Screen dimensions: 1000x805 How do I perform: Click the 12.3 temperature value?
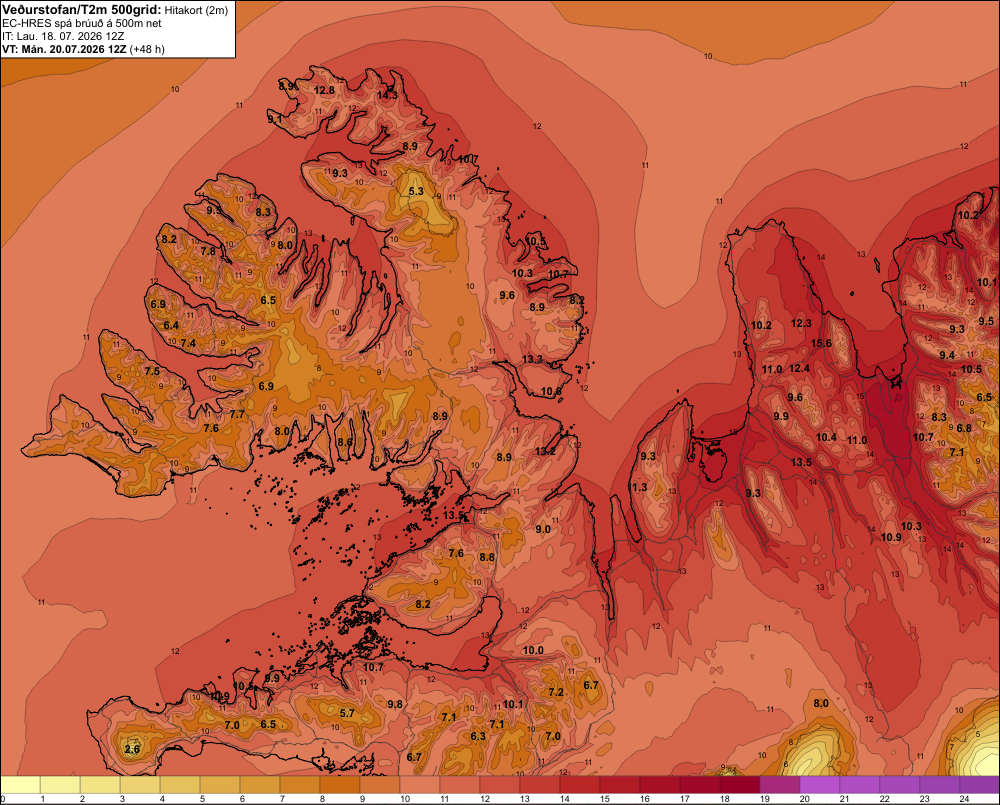point(801,323)
